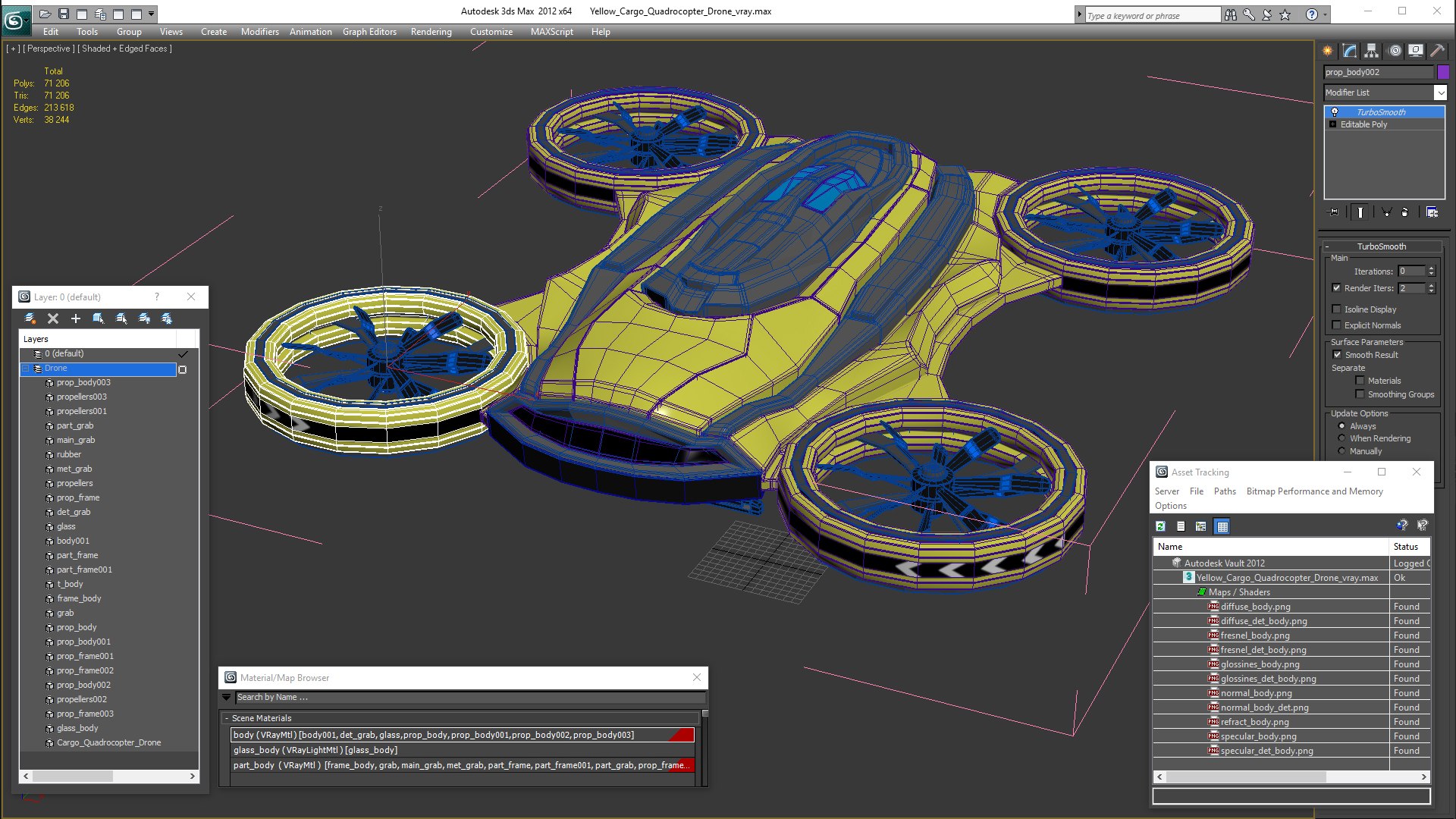Viewport: 1456px width, 819px height.
Task: Collapse the Drone layer tree
Action: pos(26,369)
